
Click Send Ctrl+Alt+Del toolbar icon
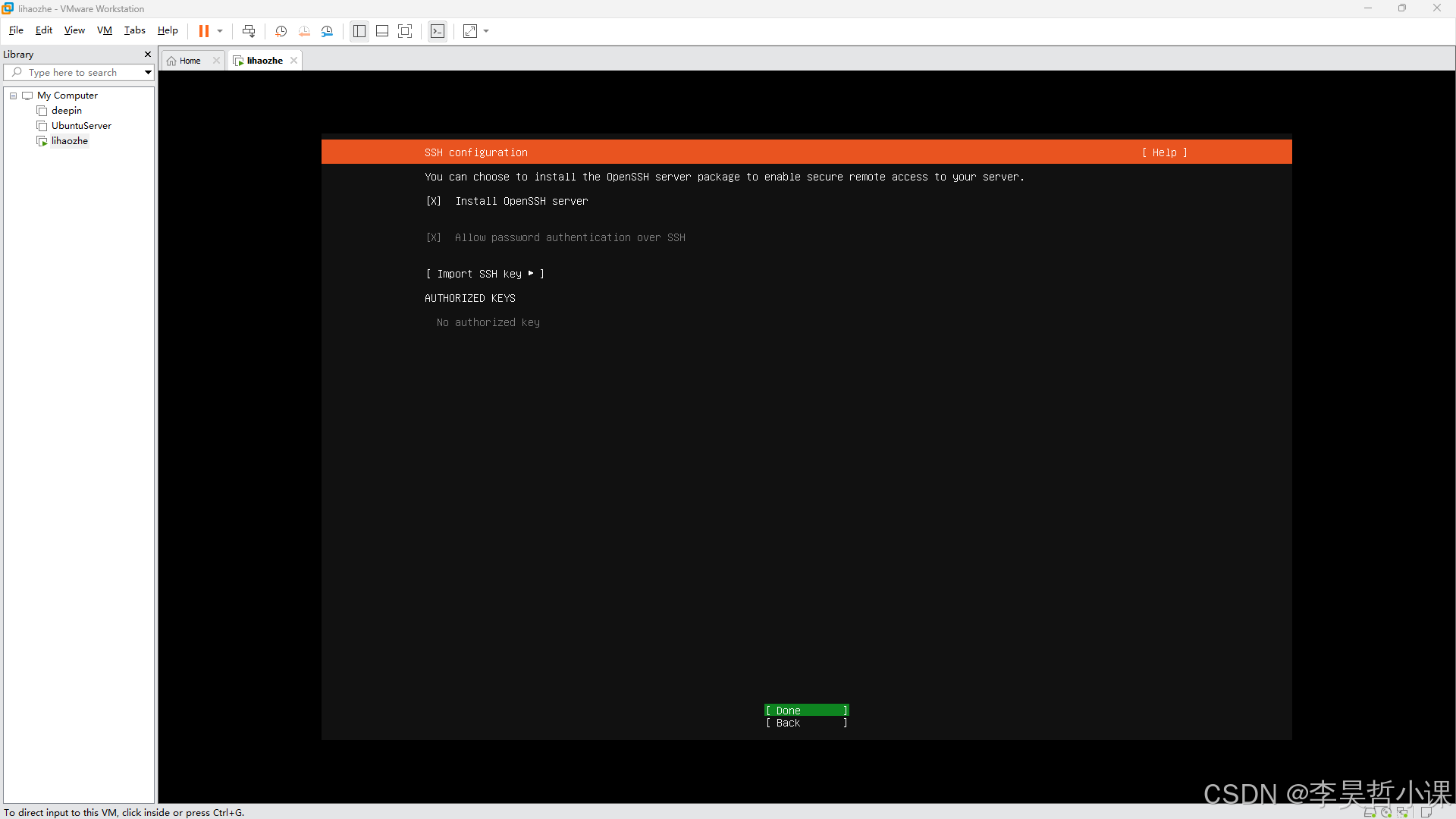coord(249,31)
